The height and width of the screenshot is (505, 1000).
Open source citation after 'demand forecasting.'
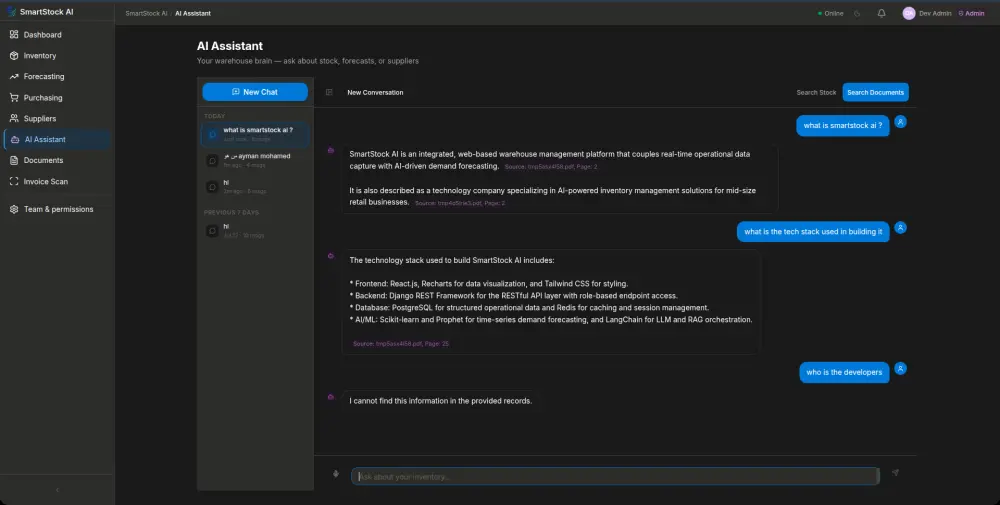pos(550,167)
